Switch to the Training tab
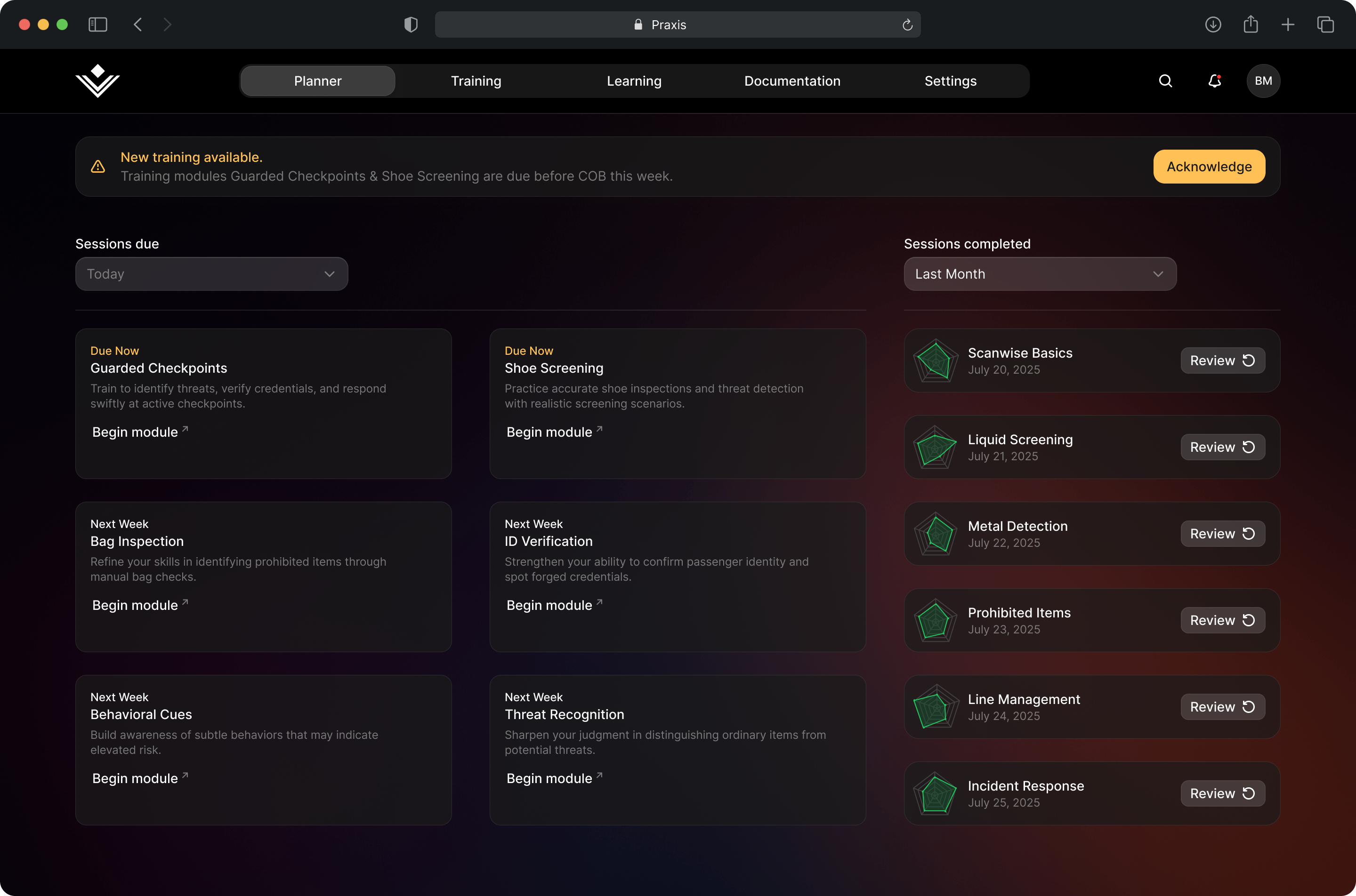The width and height of the screenshot is (1356, 896). point(476,81)
